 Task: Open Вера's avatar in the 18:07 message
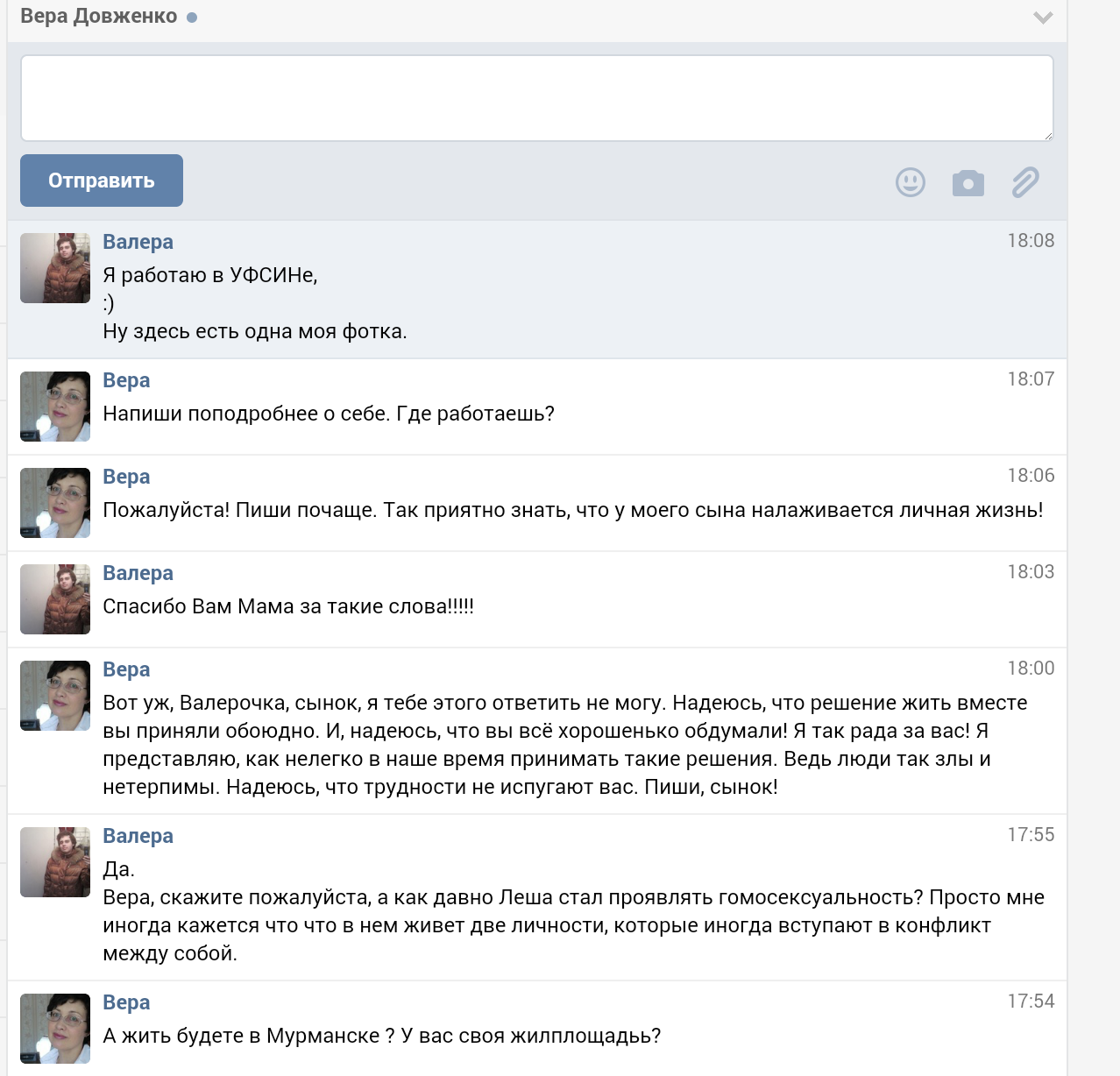[x=55, y=407]
